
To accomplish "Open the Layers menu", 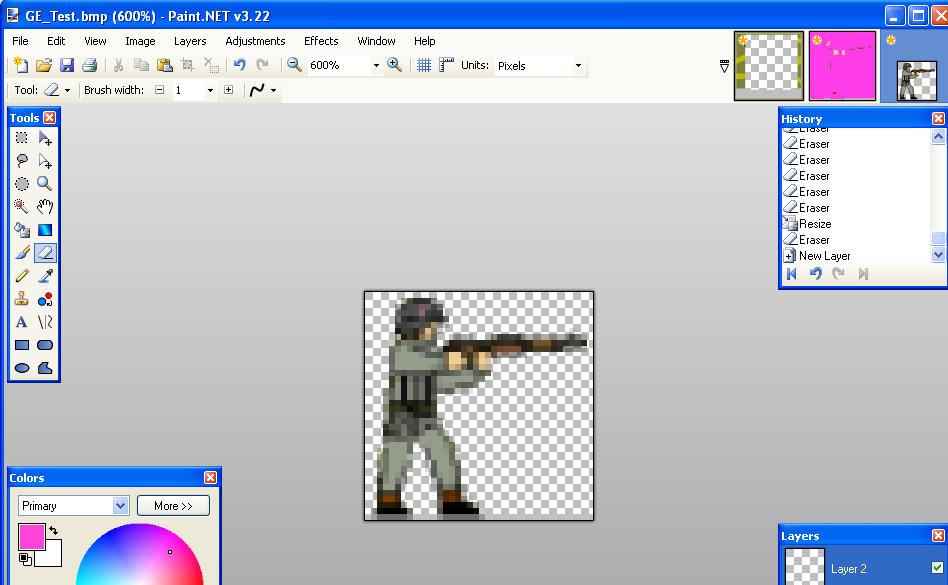I will (190, 41).
